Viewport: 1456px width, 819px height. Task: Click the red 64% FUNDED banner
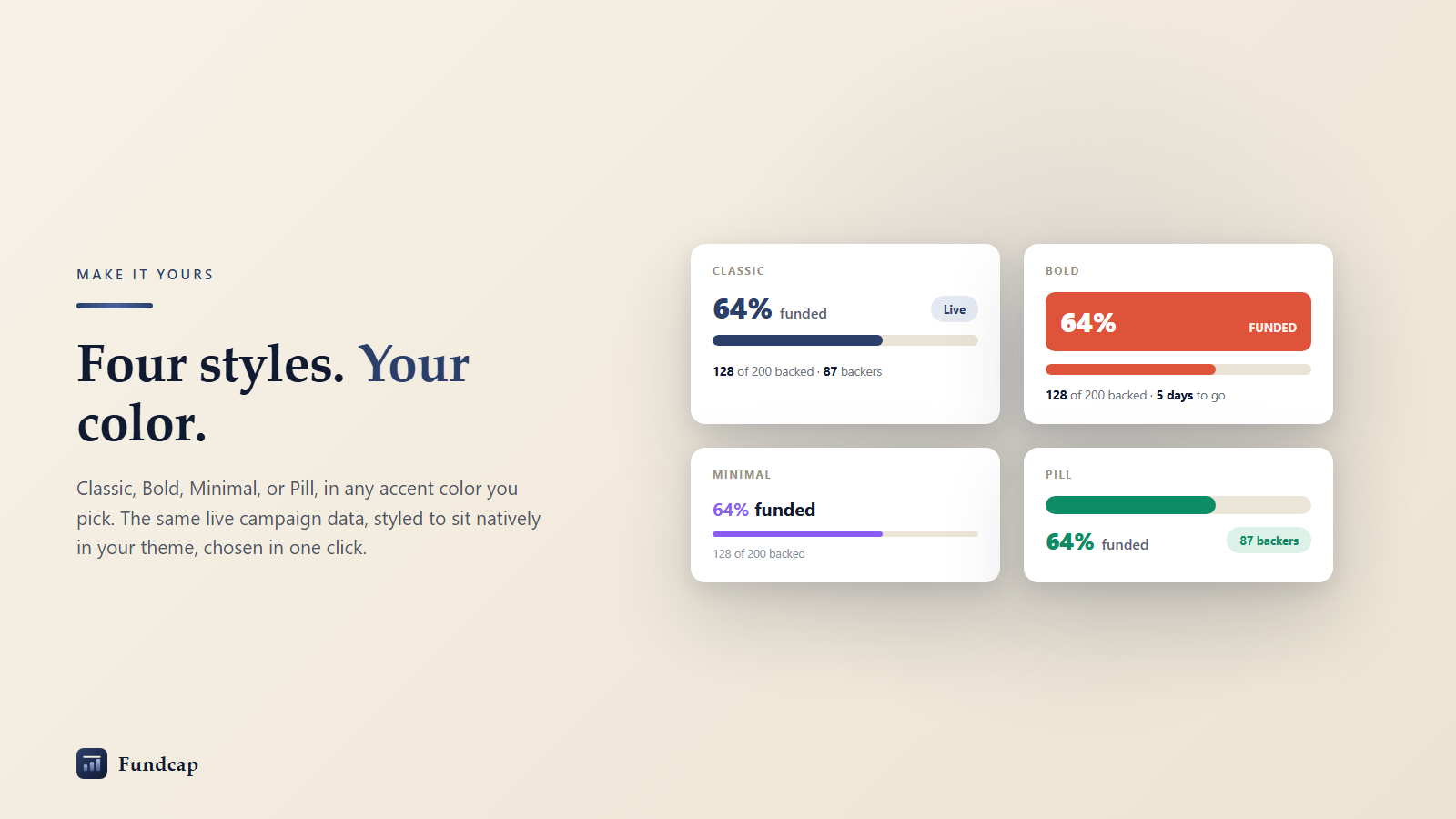(x=1178, y=321)
